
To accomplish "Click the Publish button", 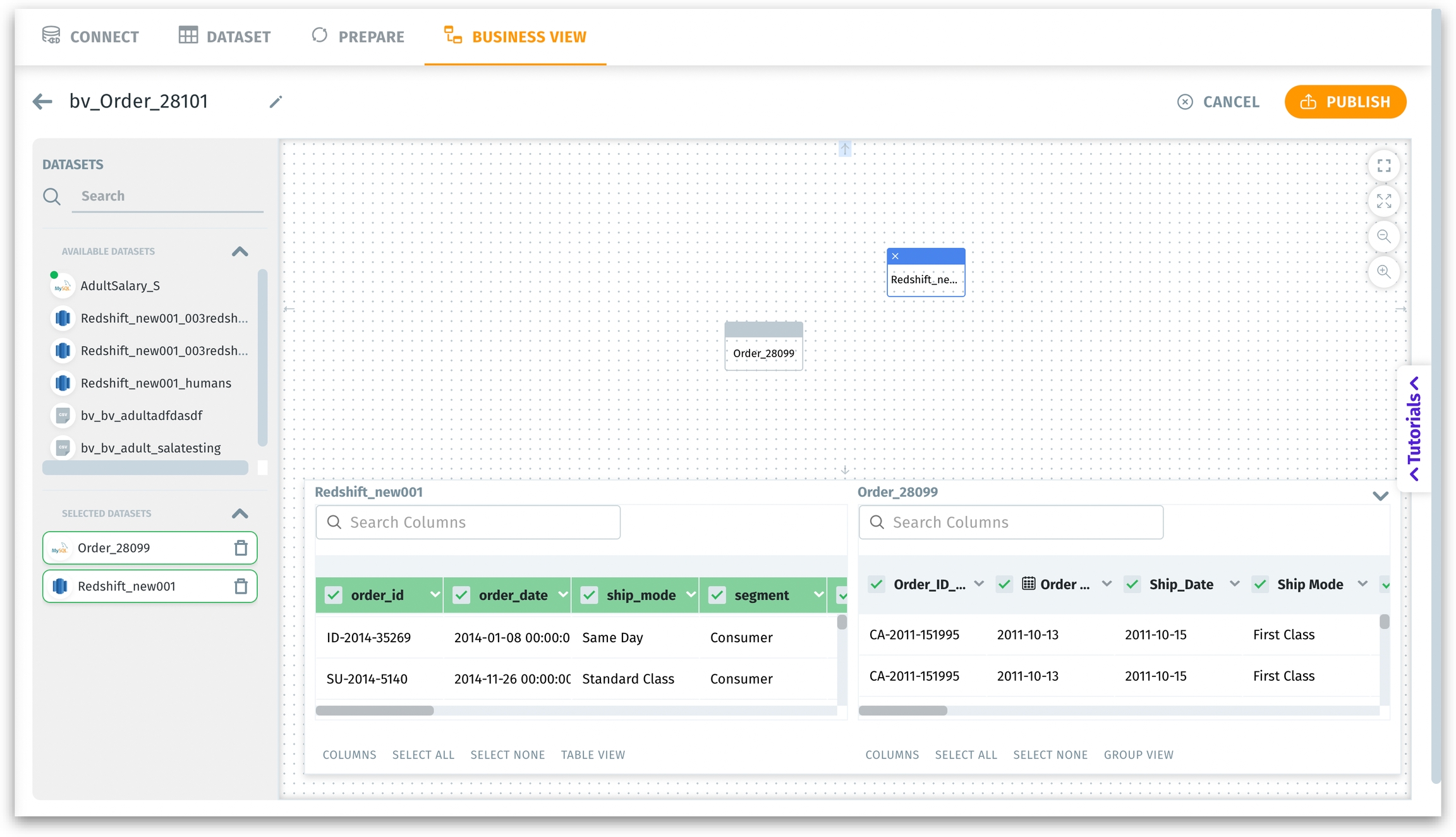I will point(1345,102).
